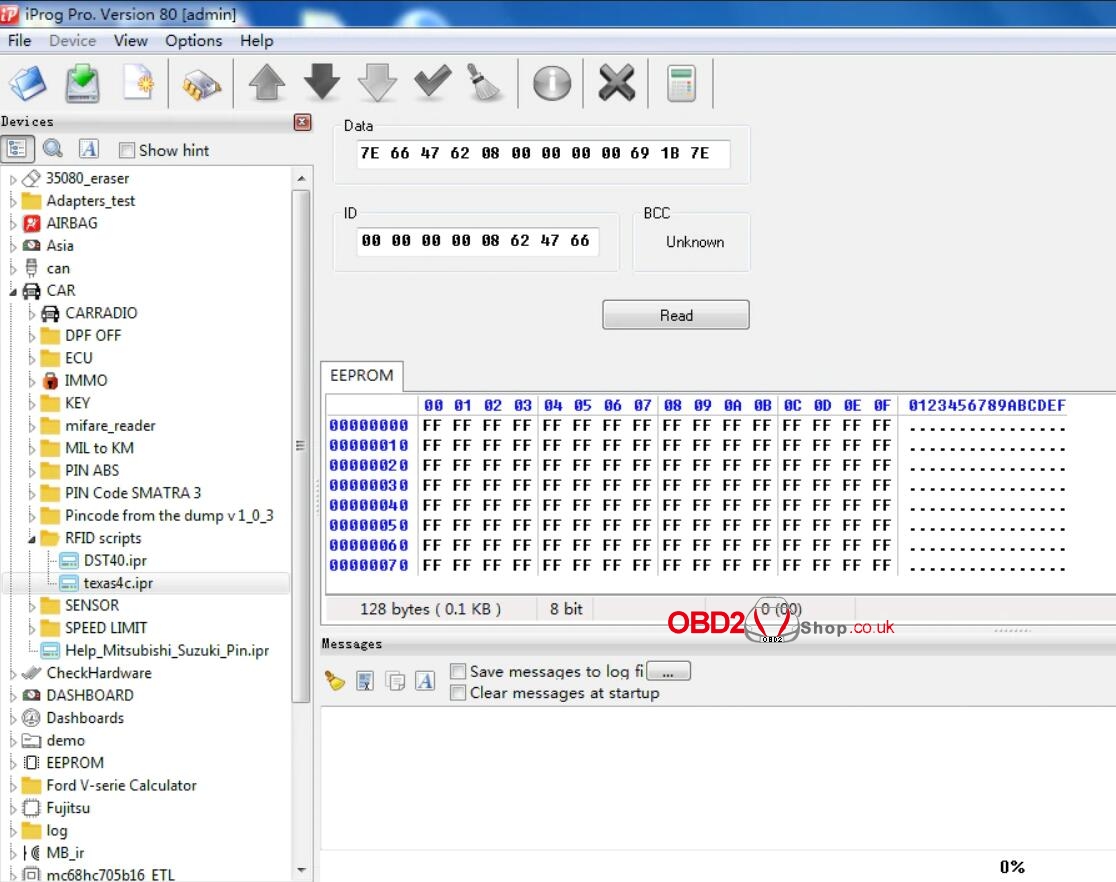
Task: Click the broom icon in Messages panel
Action: tap(335, 681)
